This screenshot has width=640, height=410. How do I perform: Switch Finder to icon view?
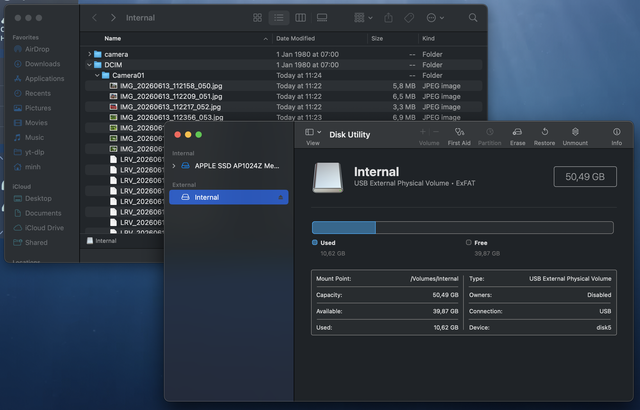tap(257, 18)
